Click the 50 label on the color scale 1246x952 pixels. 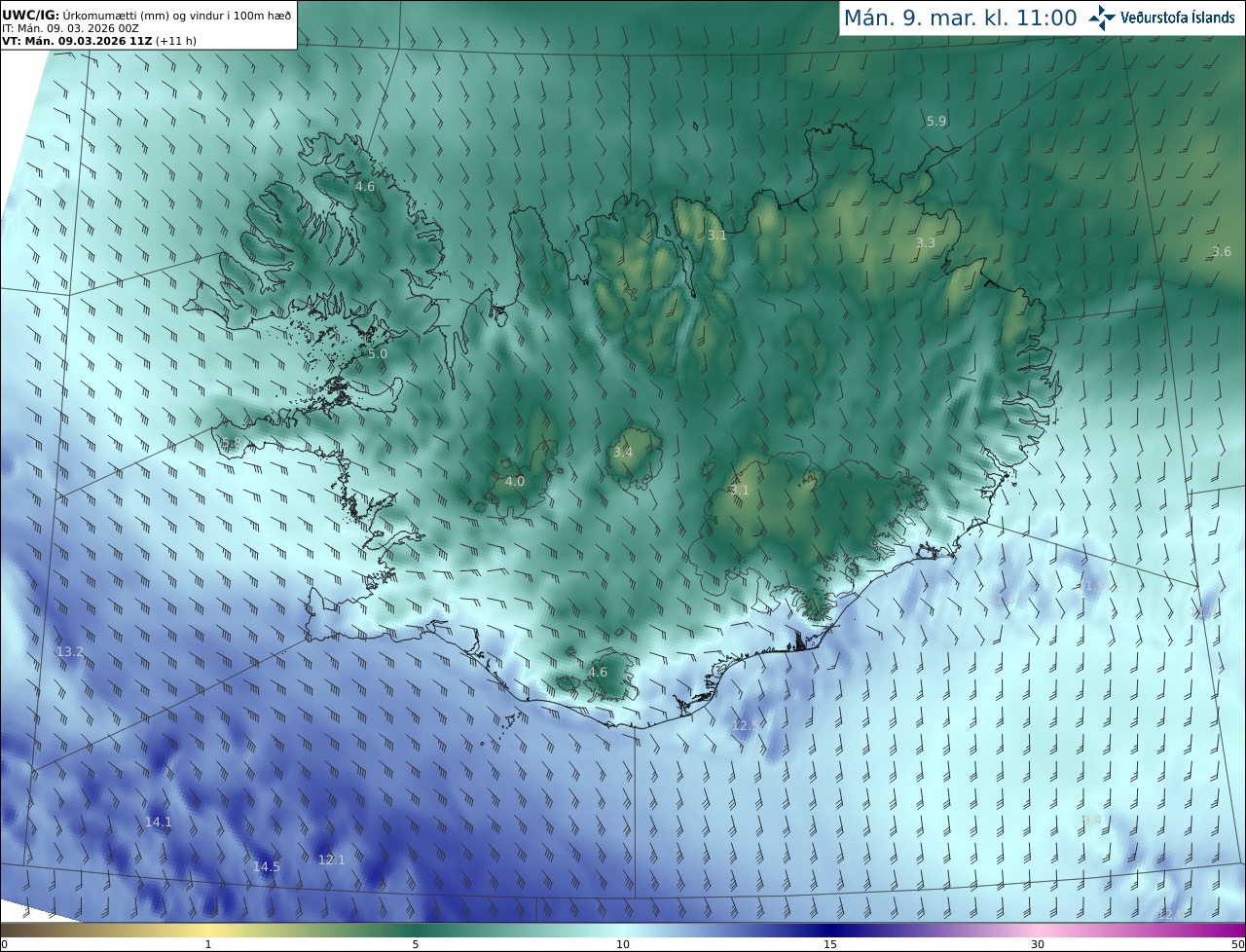(x=1237, y=944)
